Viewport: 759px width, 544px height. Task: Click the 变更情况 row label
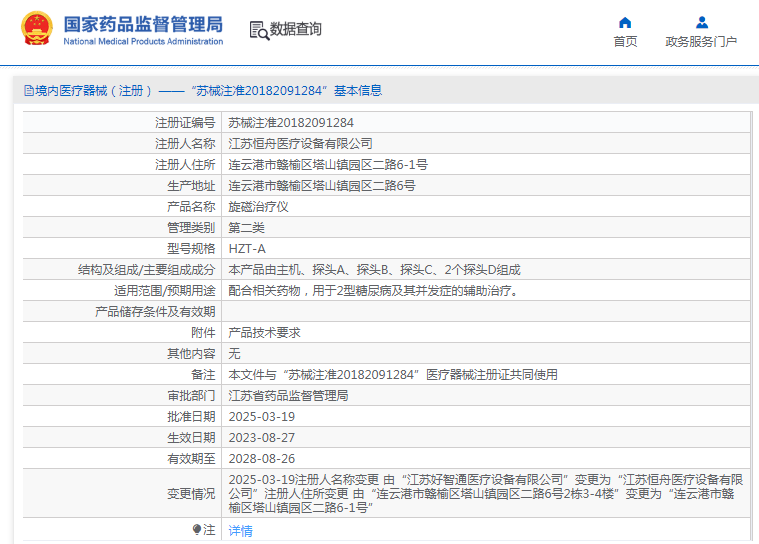point(191,494)
